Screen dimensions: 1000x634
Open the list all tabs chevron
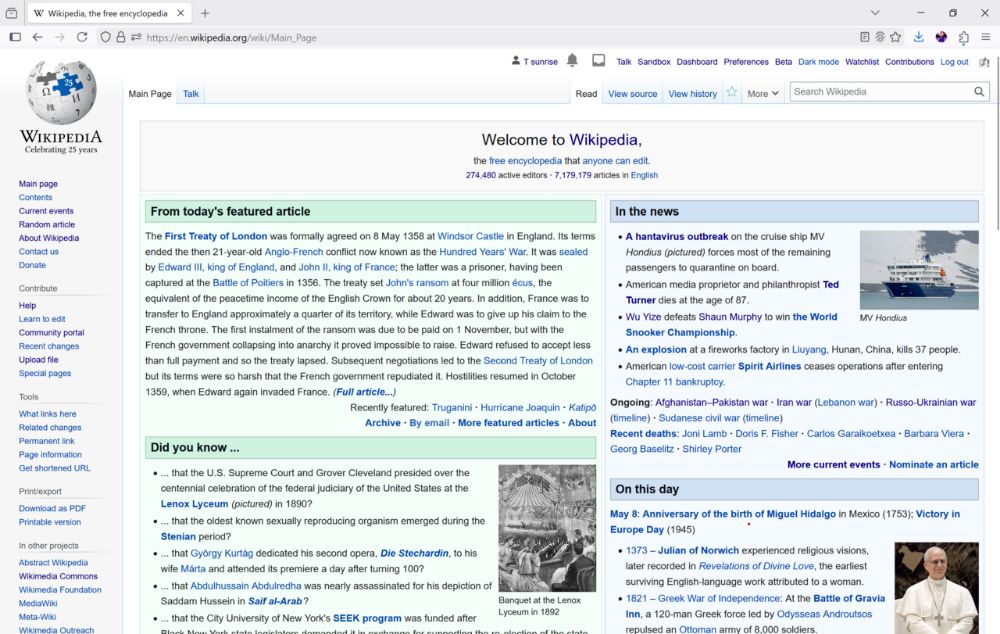click(875, 13)
